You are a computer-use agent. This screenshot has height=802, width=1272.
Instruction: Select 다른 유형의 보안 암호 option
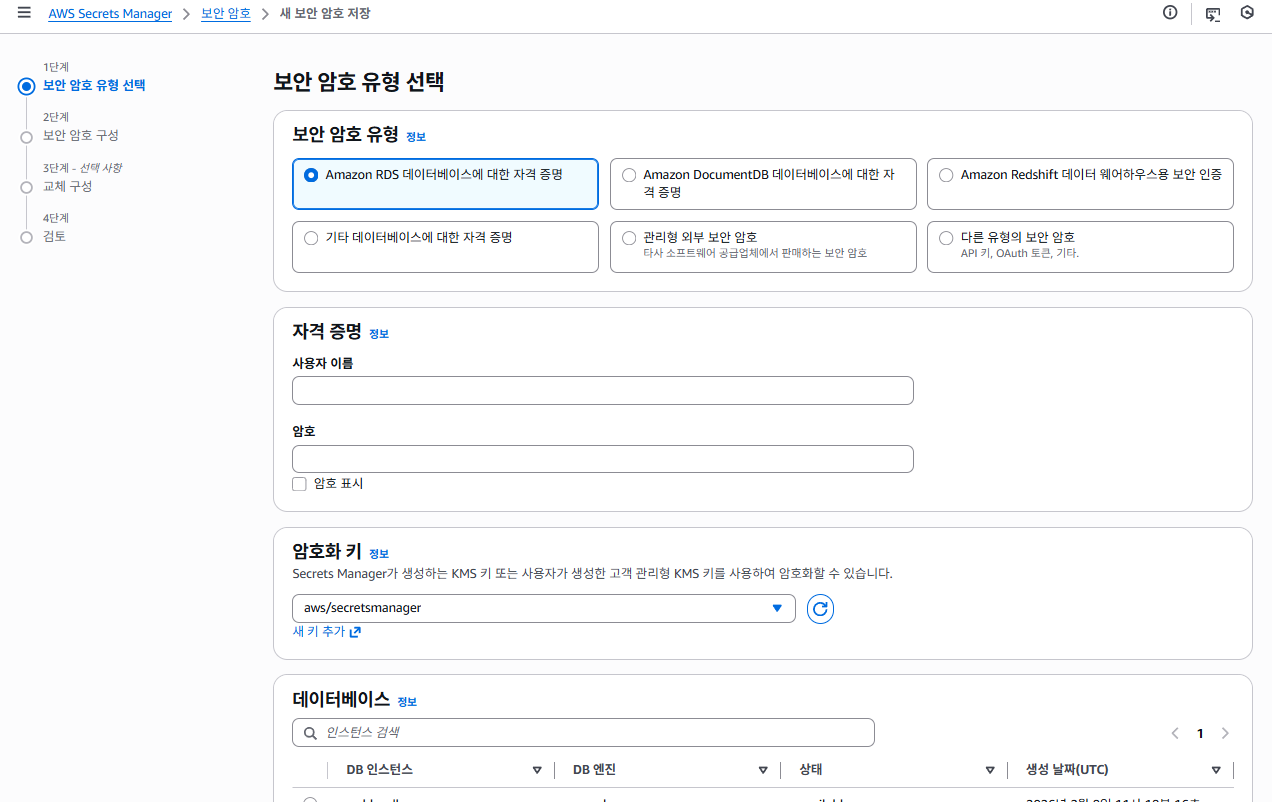pos(1080,247)
